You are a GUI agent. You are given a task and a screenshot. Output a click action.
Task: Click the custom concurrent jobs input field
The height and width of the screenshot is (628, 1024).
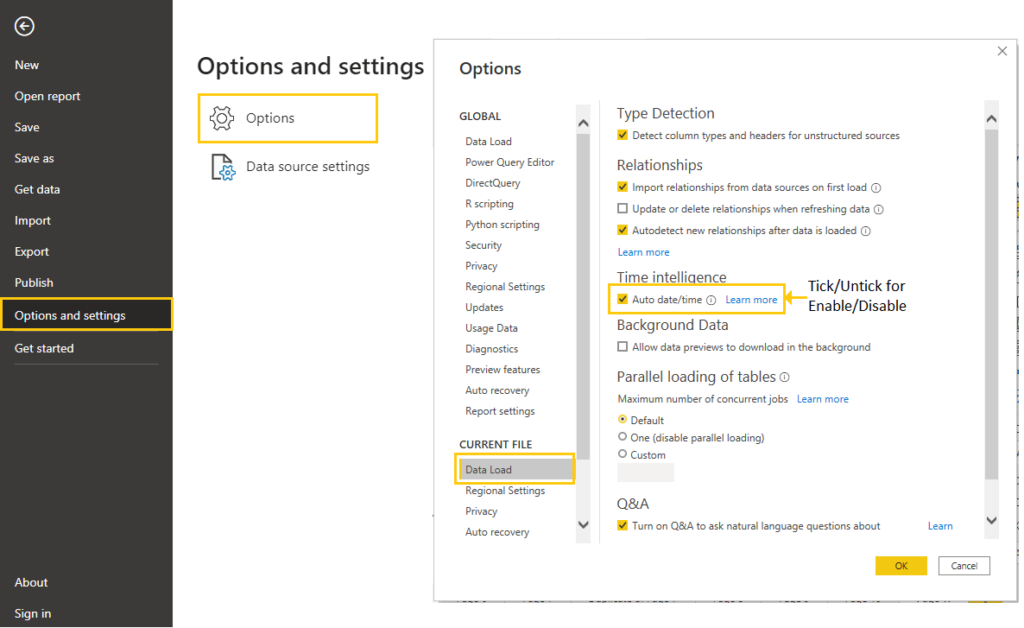[x=645, y=473]
